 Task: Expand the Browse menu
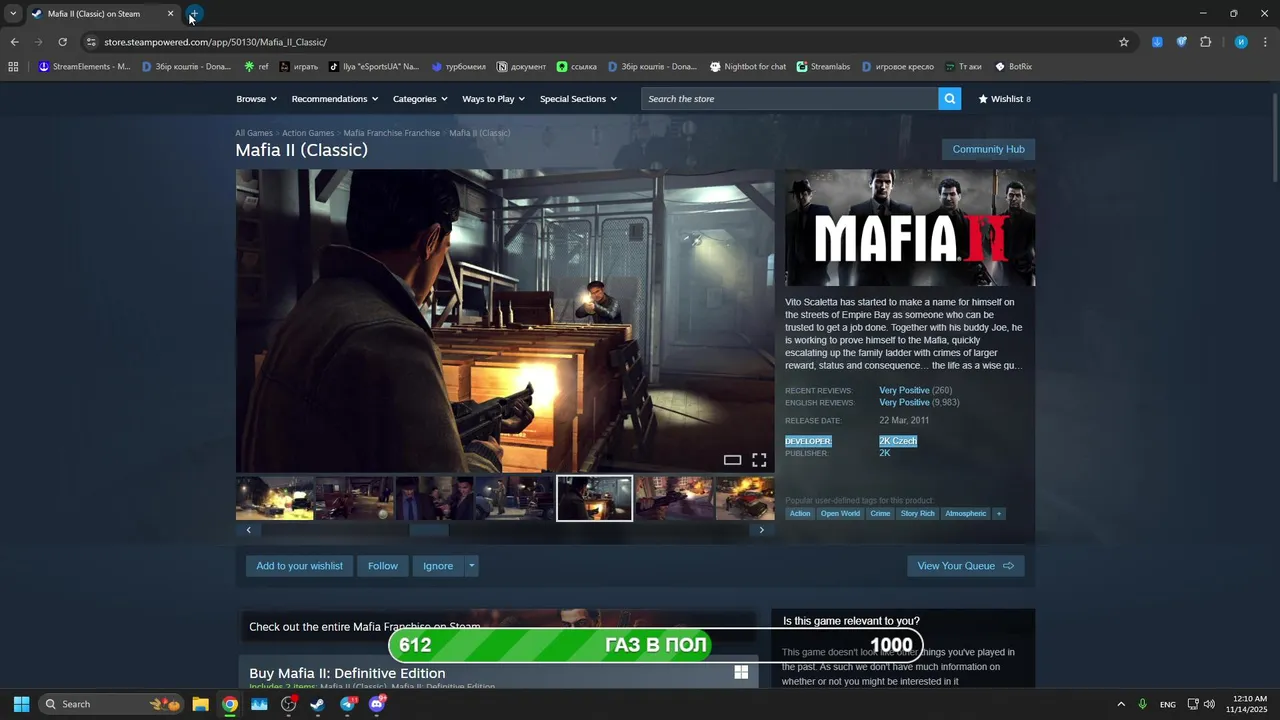255,99
